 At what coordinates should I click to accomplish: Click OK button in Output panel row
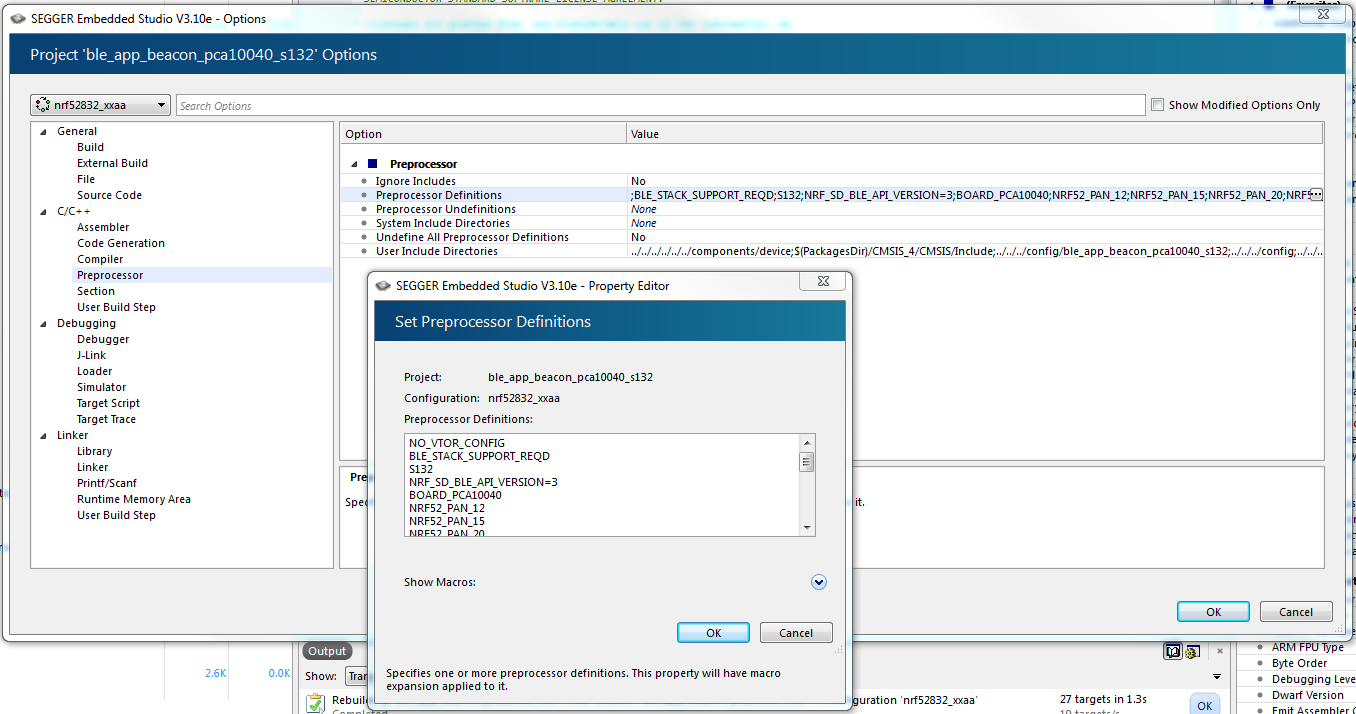coord(1204,705)
